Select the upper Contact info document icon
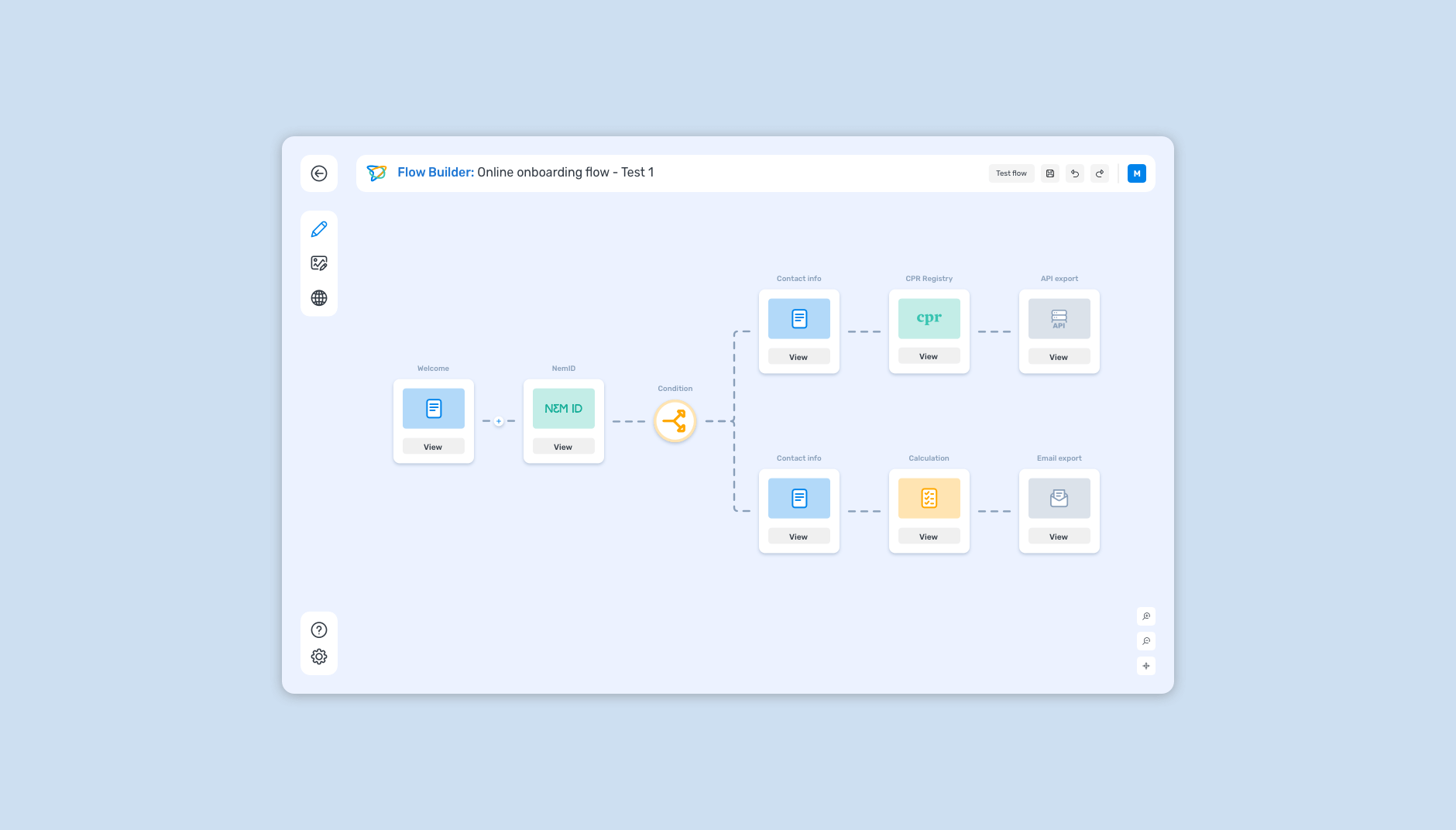This screenshot has height=830, width=1456. click(x=799, y=319)
